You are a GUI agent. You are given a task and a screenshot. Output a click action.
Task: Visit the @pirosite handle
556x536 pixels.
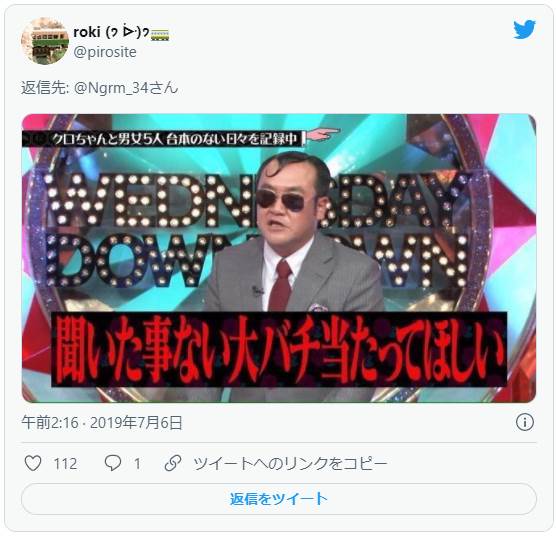[105, 52]
